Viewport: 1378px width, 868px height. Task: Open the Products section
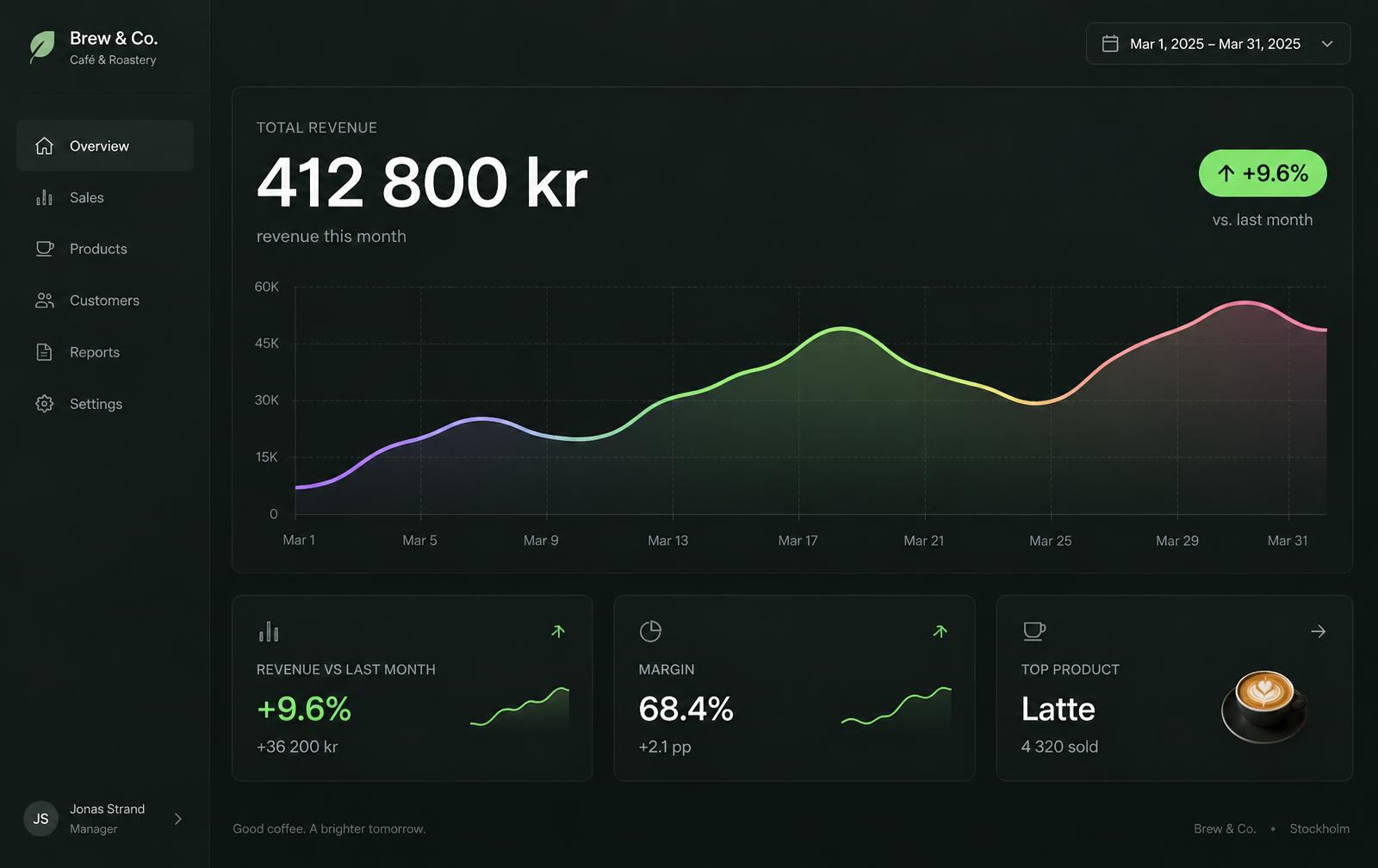tap(105, 249)
